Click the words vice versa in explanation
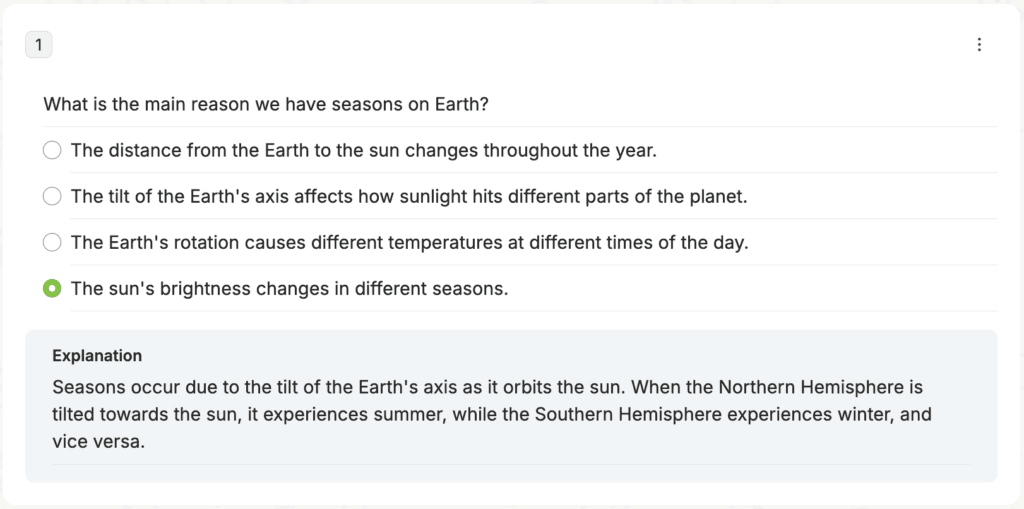The width and height of the screenshot is (1024, 509). (98, 442)
